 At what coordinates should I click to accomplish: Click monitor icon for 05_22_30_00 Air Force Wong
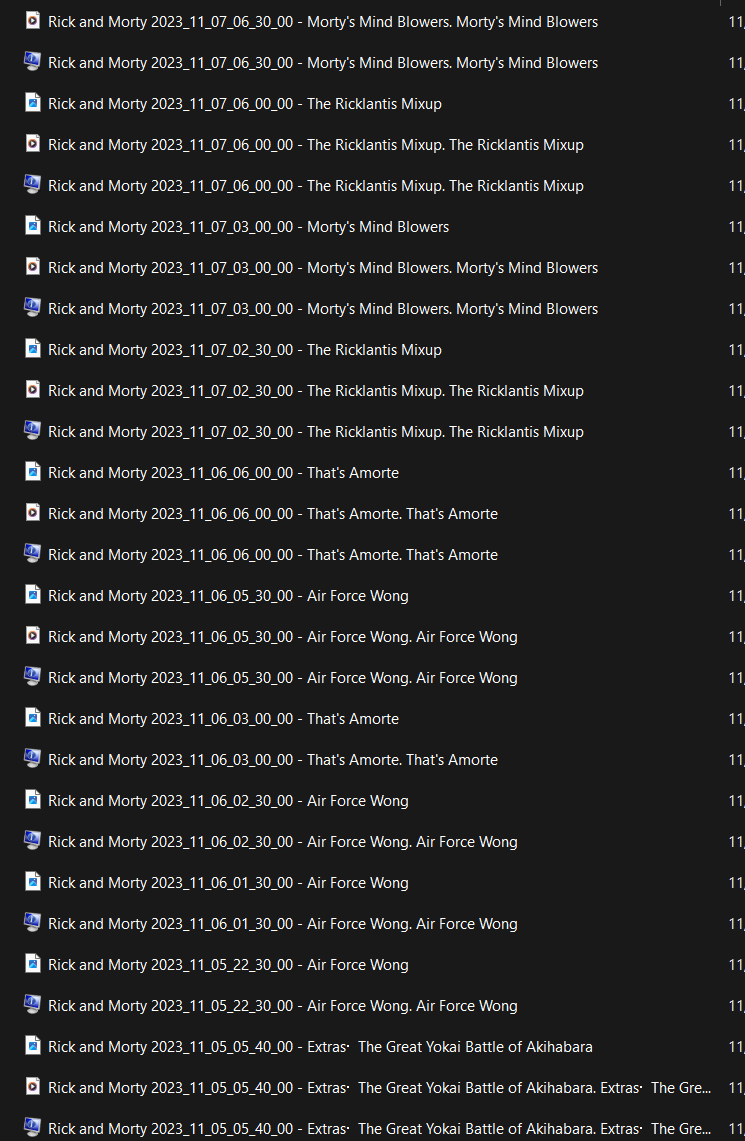coord(32,1005)
